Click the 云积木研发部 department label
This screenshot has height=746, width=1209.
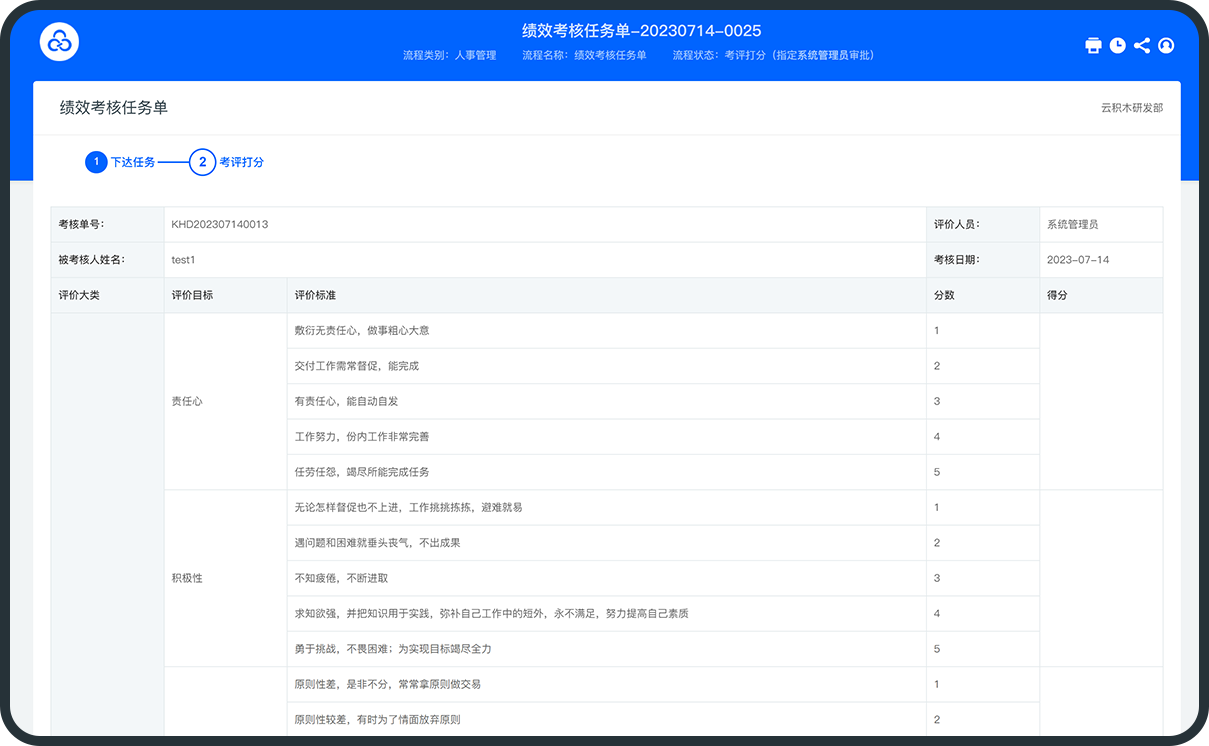[1131, 108]
